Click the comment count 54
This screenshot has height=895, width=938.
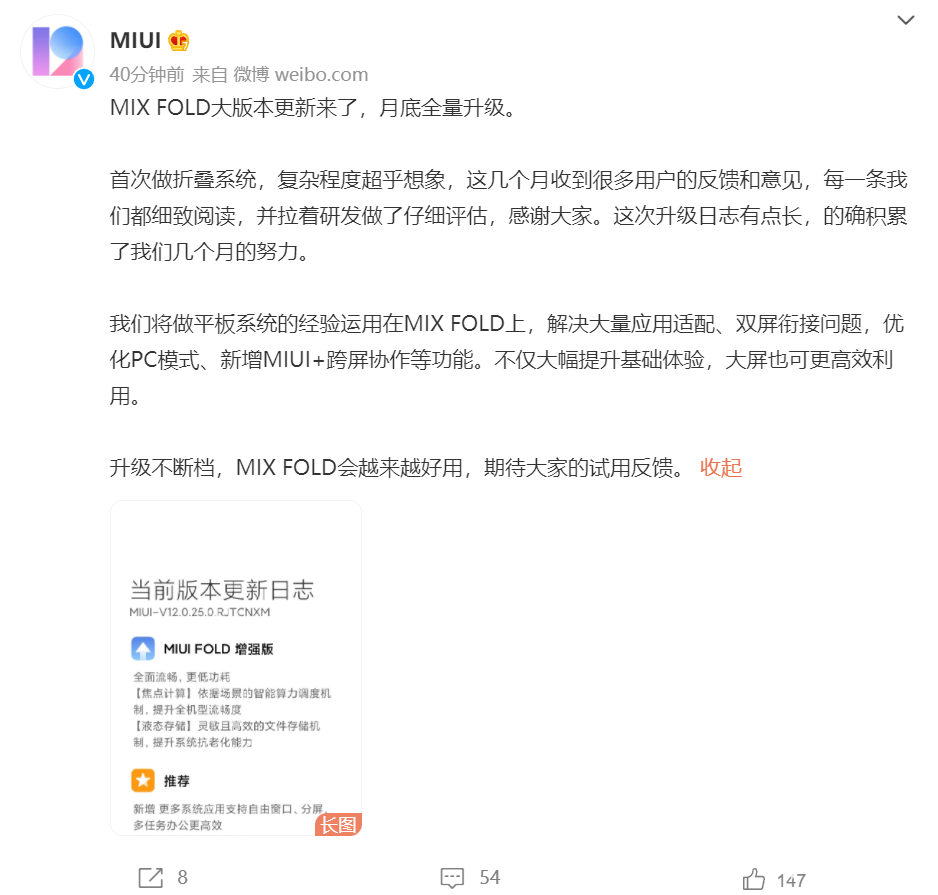point(490,878)
